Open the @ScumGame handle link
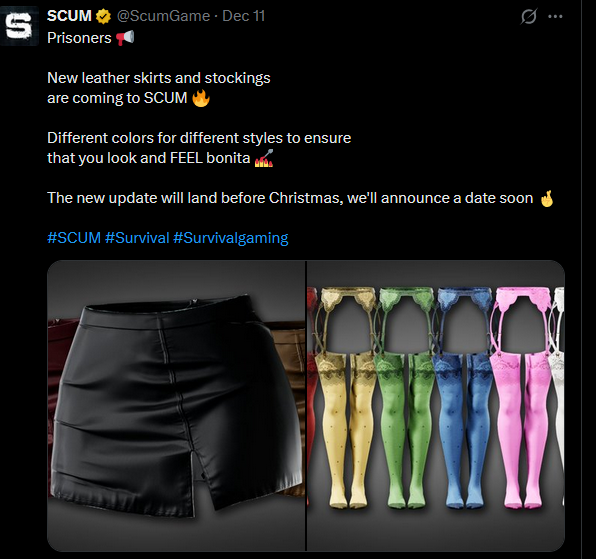The height and width of the screenshot is (559, 596). tap(163, 16)
